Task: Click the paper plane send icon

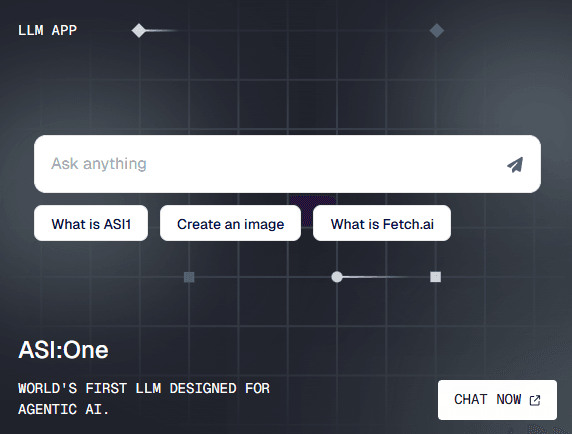Action: point(515,164)
